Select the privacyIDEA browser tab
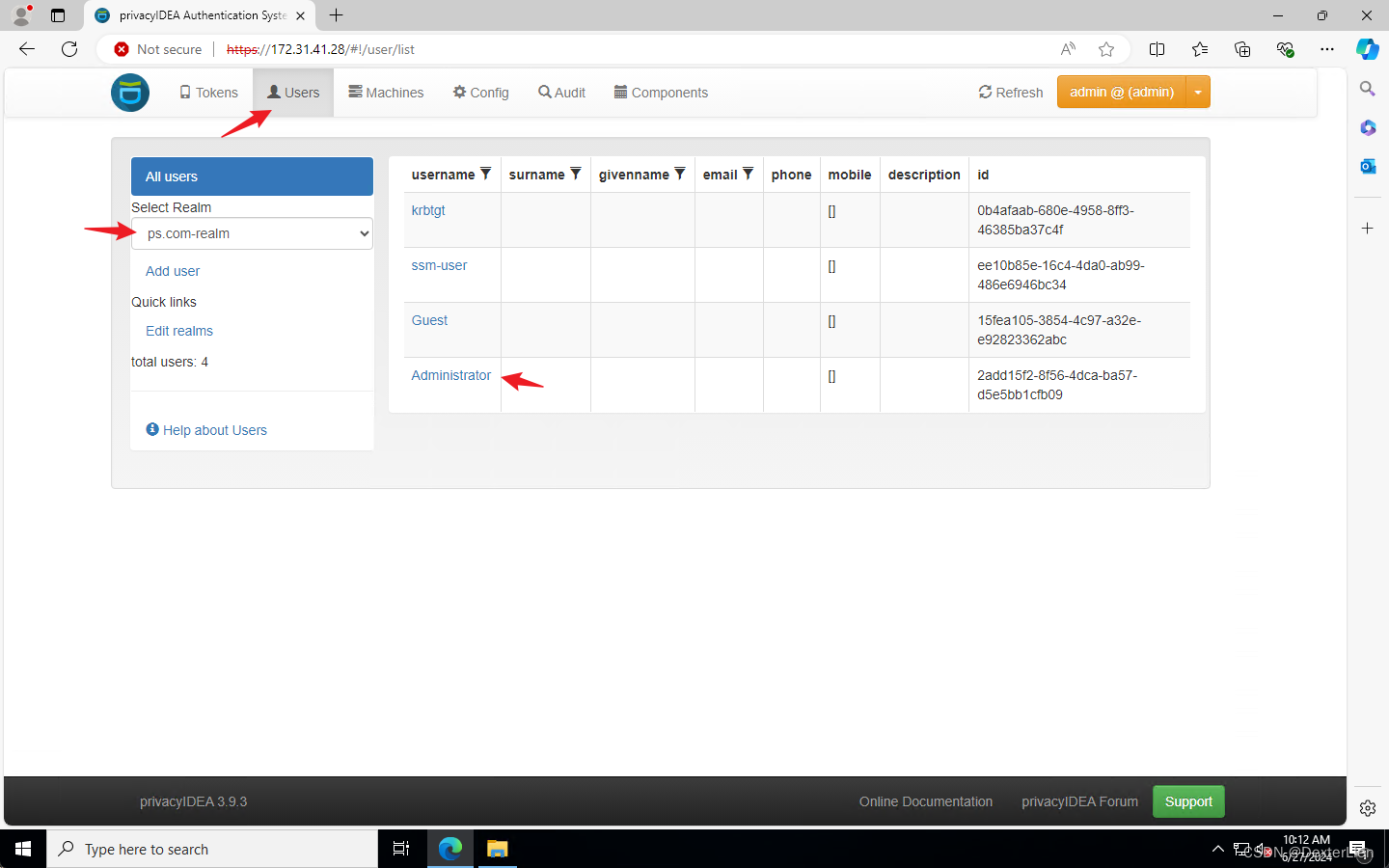 coord(201,15)
